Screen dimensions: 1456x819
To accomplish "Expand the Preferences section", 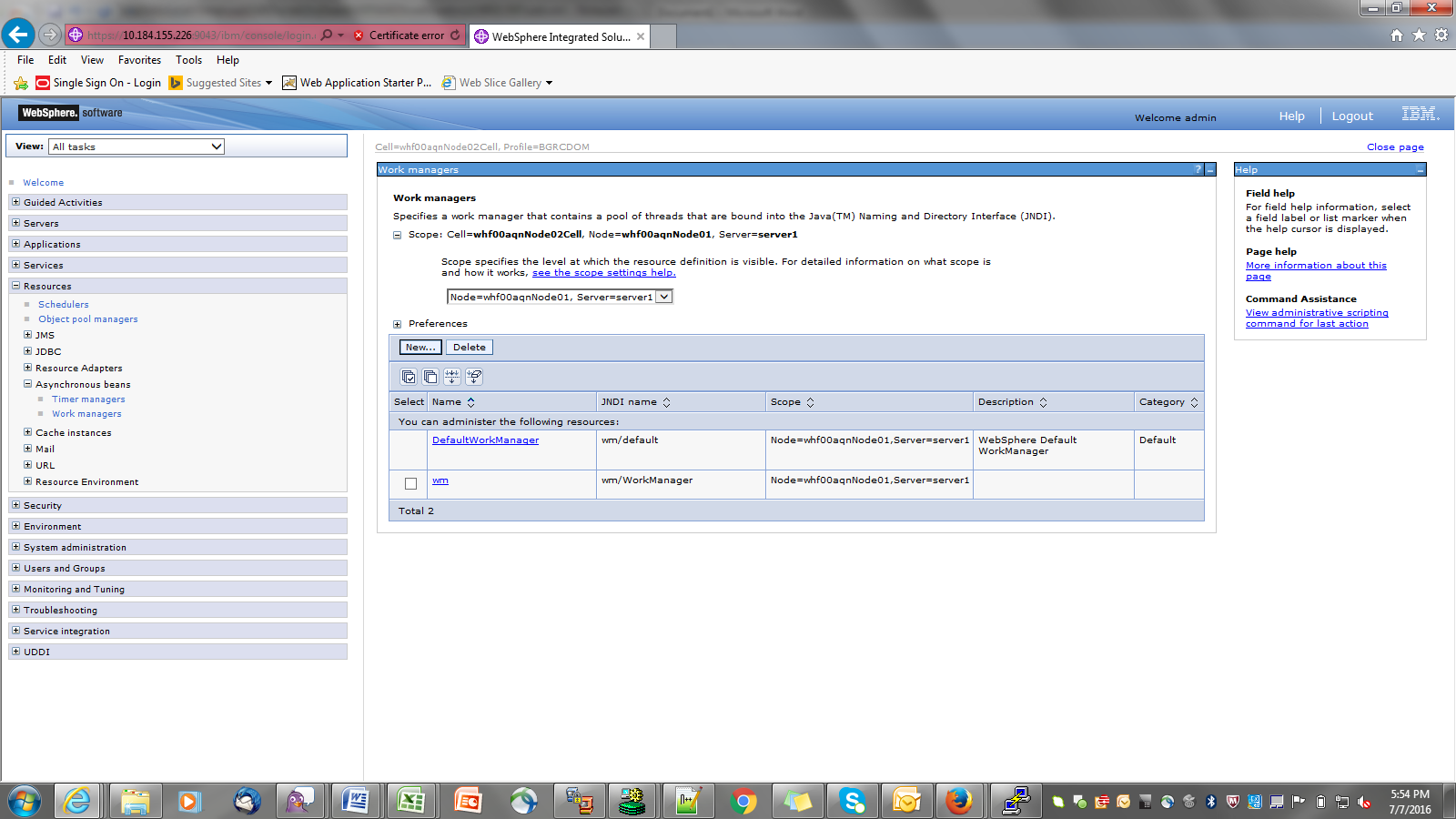I will [x=397, y=325].
